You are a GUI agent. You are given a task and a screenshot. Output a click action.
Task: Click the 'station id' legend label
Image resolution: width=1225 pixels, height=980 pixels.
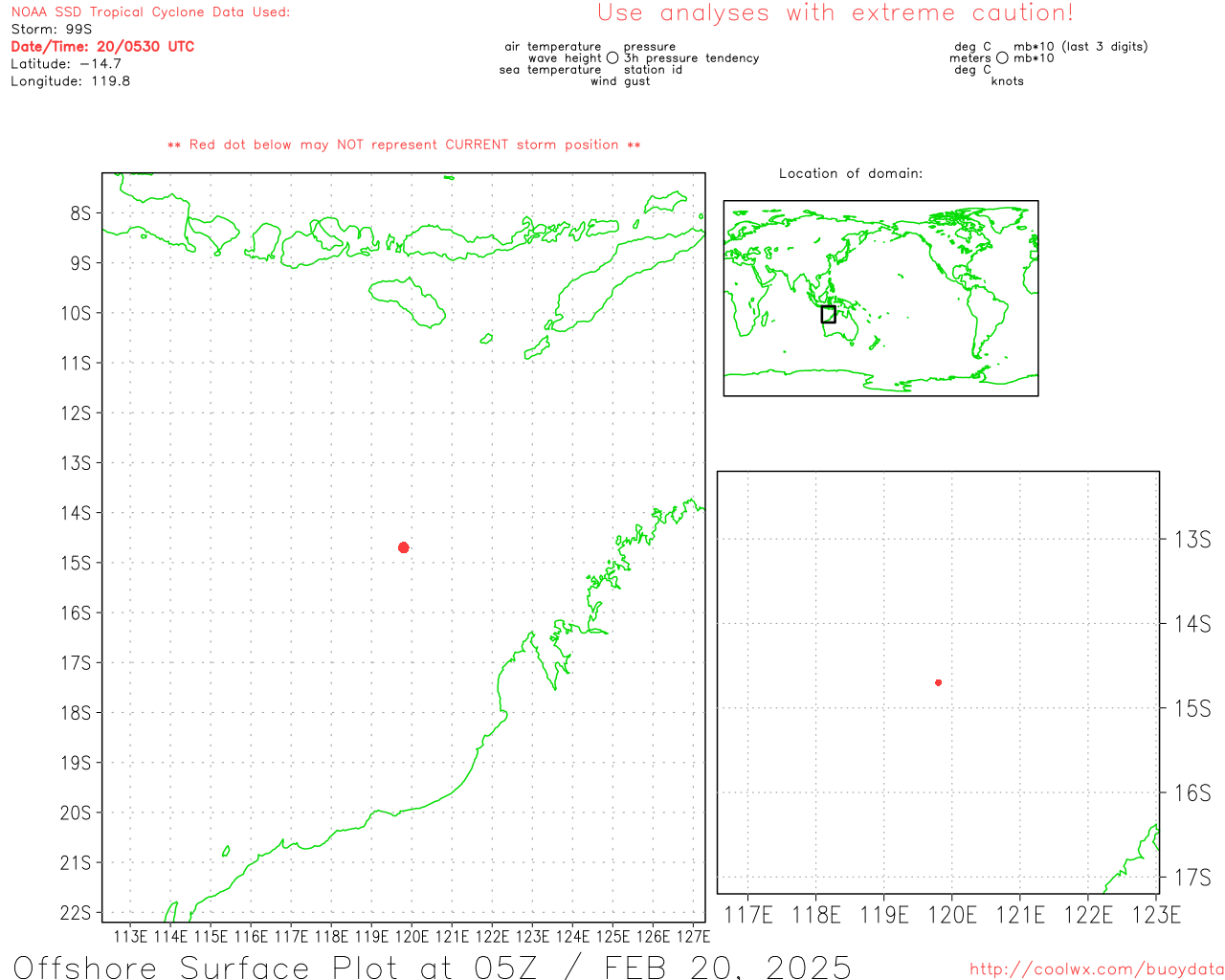tap(653, 70)
